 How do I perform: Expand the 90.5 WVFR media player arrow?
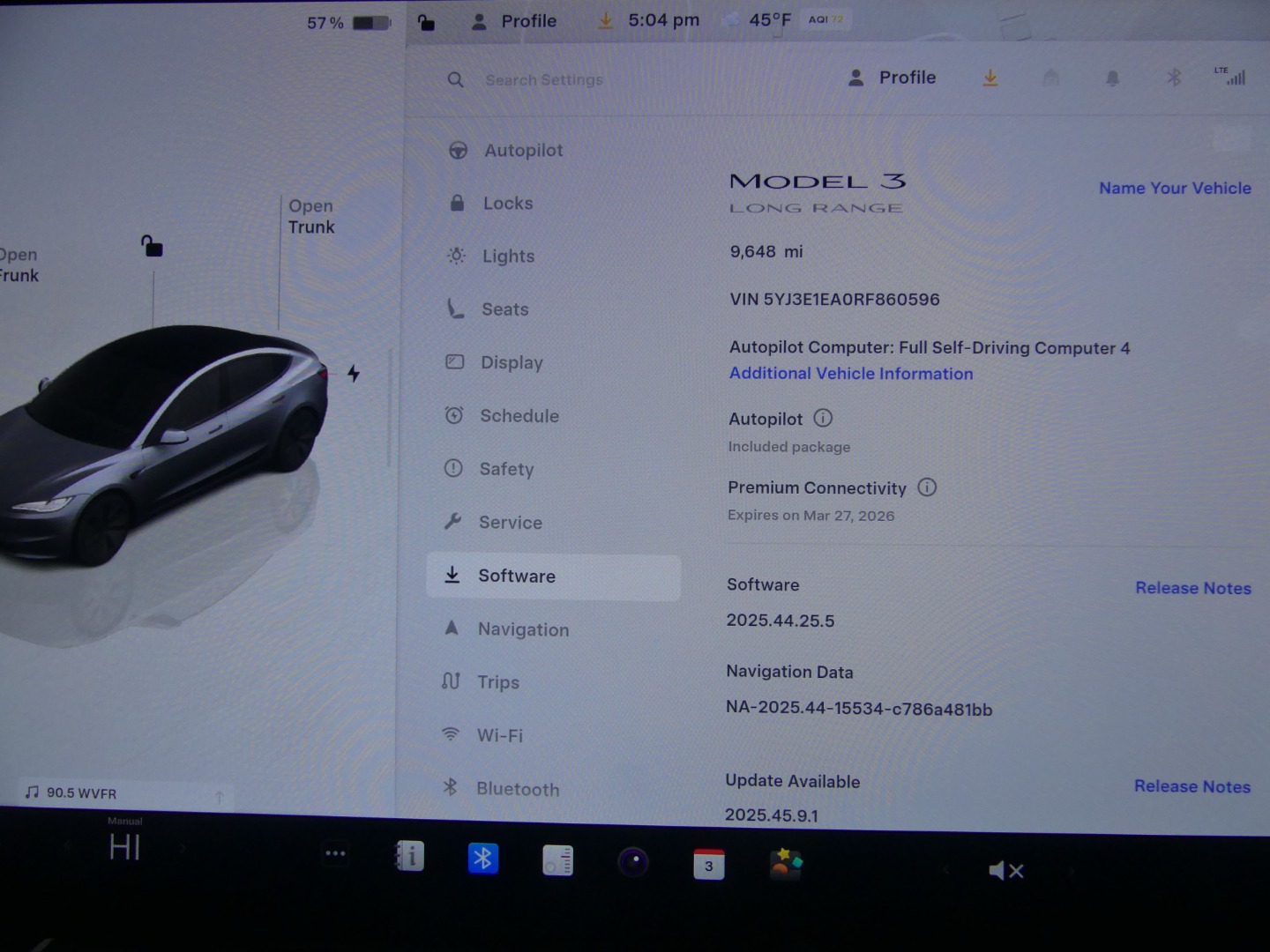(219, 796)
